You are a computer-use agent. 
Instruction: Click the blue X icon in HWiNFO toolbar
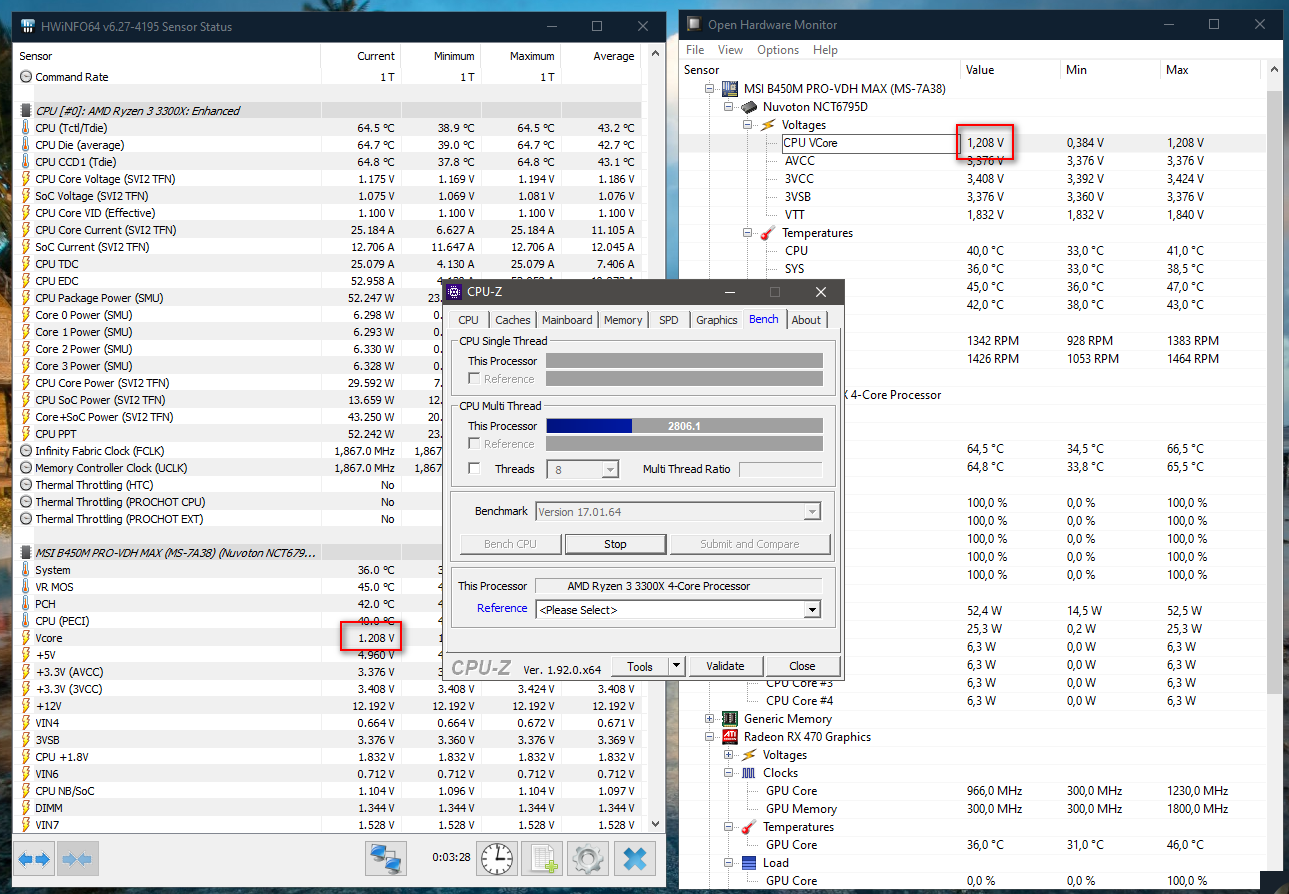click(x=634, y=858)
